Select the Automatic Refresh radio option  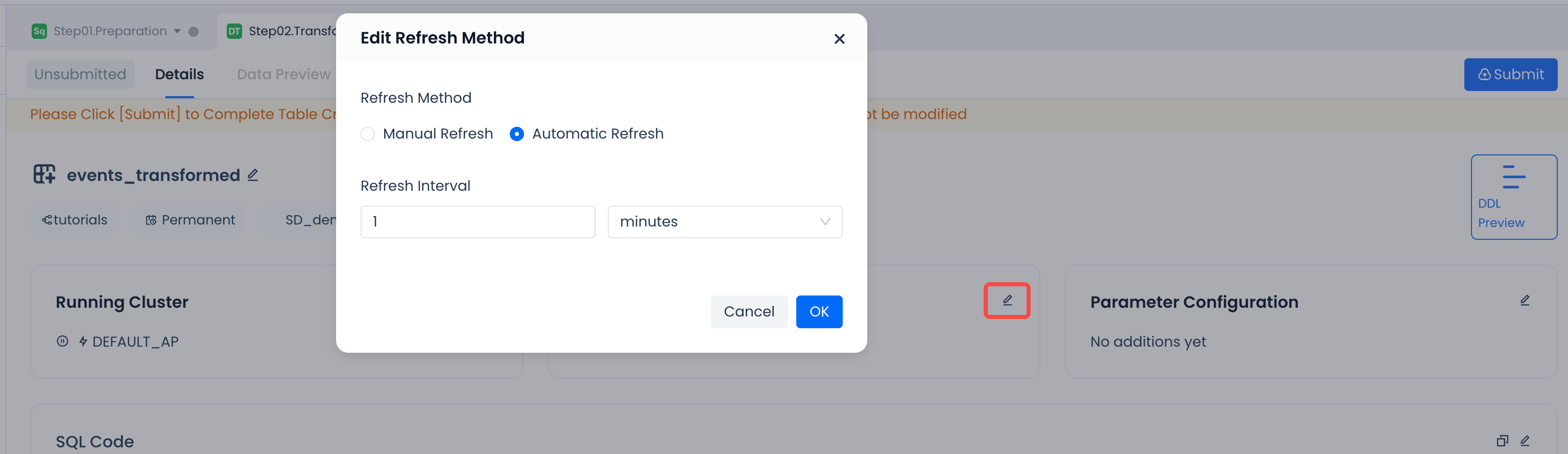[517, 134]
